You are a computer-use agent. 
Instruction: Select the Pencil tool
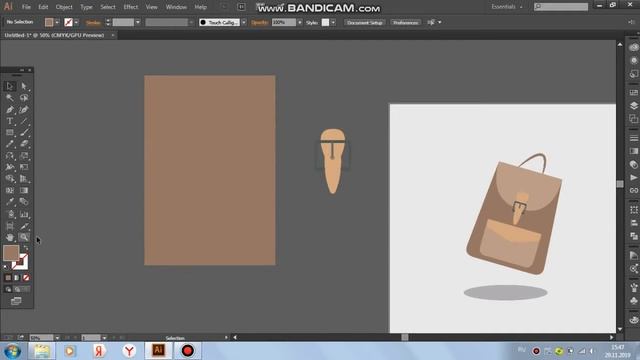pyautogui.click(x=10, y=144)
